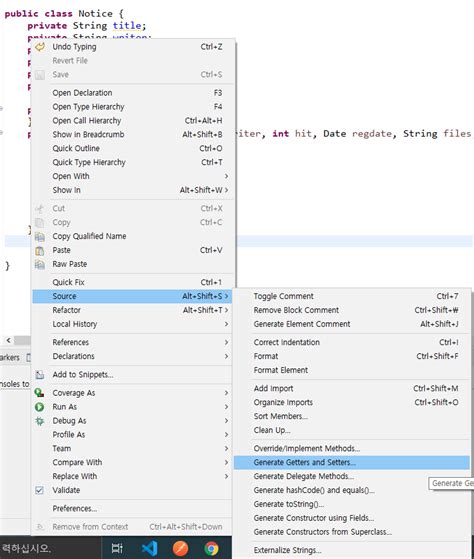
Task: Toggle the Validate checkbox
Action: pyautogui.click(x=40, y=490)
